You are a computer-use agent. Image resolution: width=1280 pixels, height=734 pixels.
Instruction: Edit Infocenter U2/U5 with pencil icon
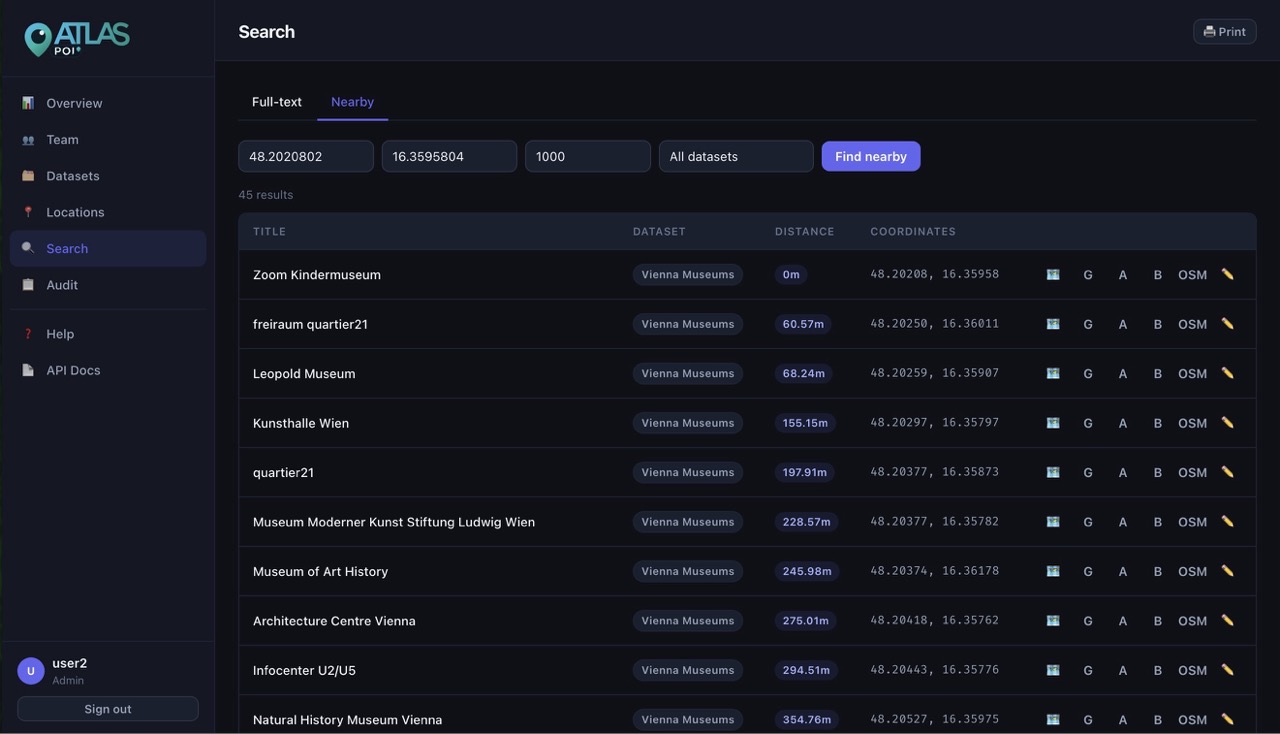click(x=1227, y=670)
